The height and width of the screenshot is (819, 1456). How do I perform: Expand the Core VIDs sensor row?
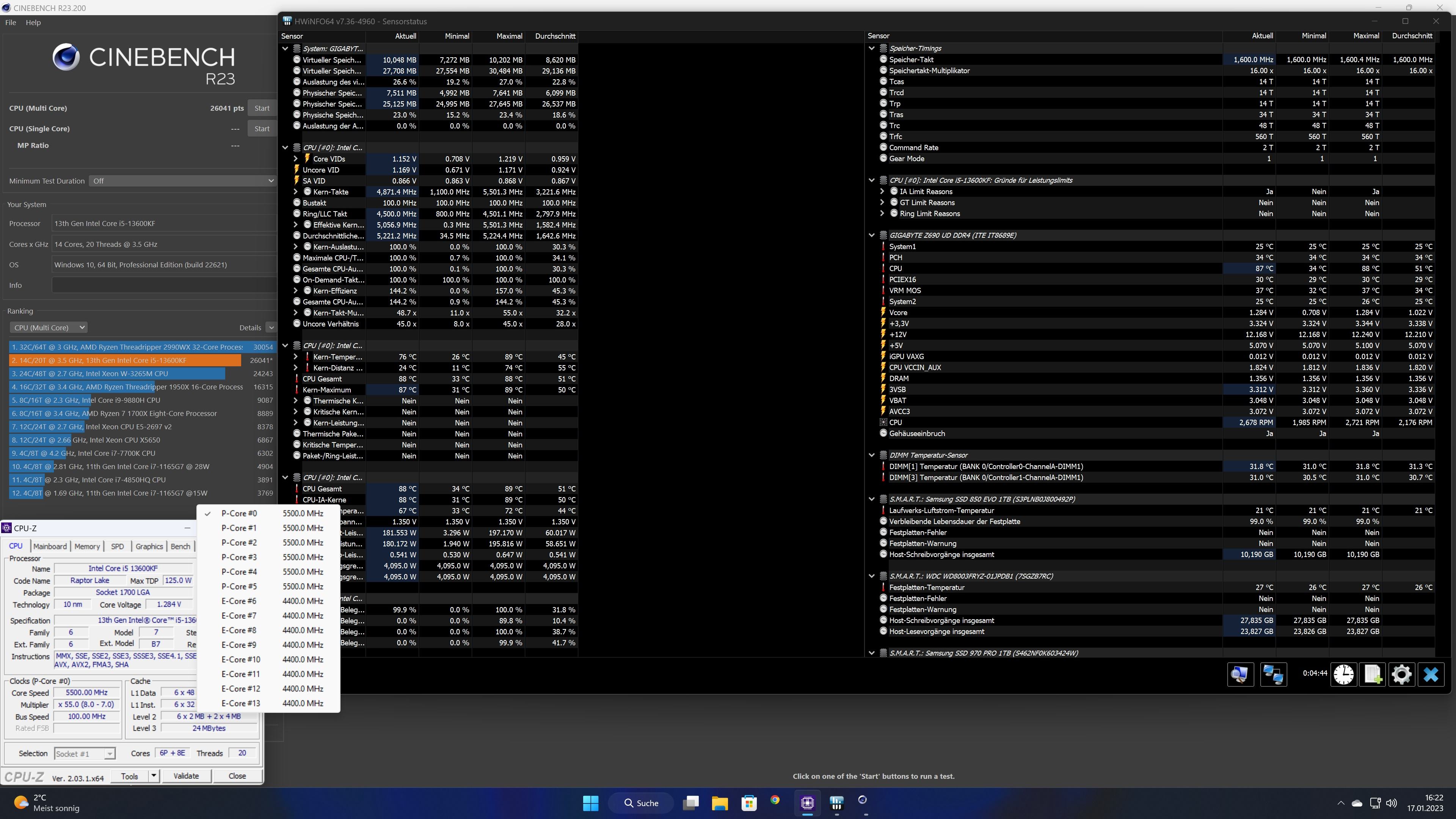point(296,159)
